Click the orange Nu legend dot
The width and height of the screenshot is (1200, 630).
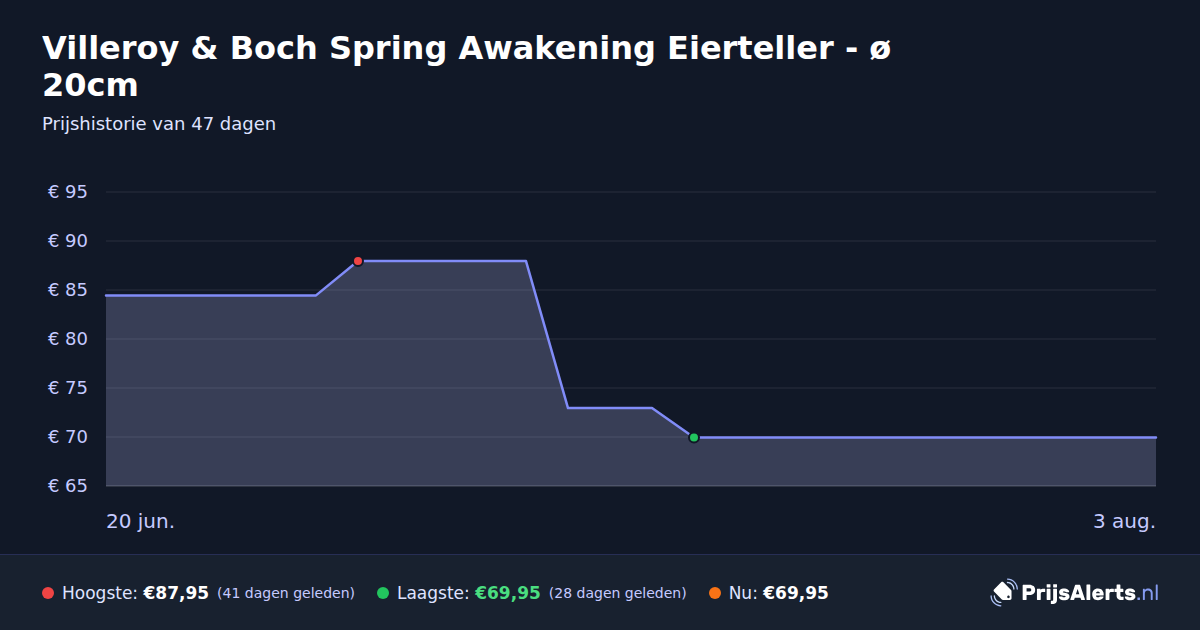(715, 593)
